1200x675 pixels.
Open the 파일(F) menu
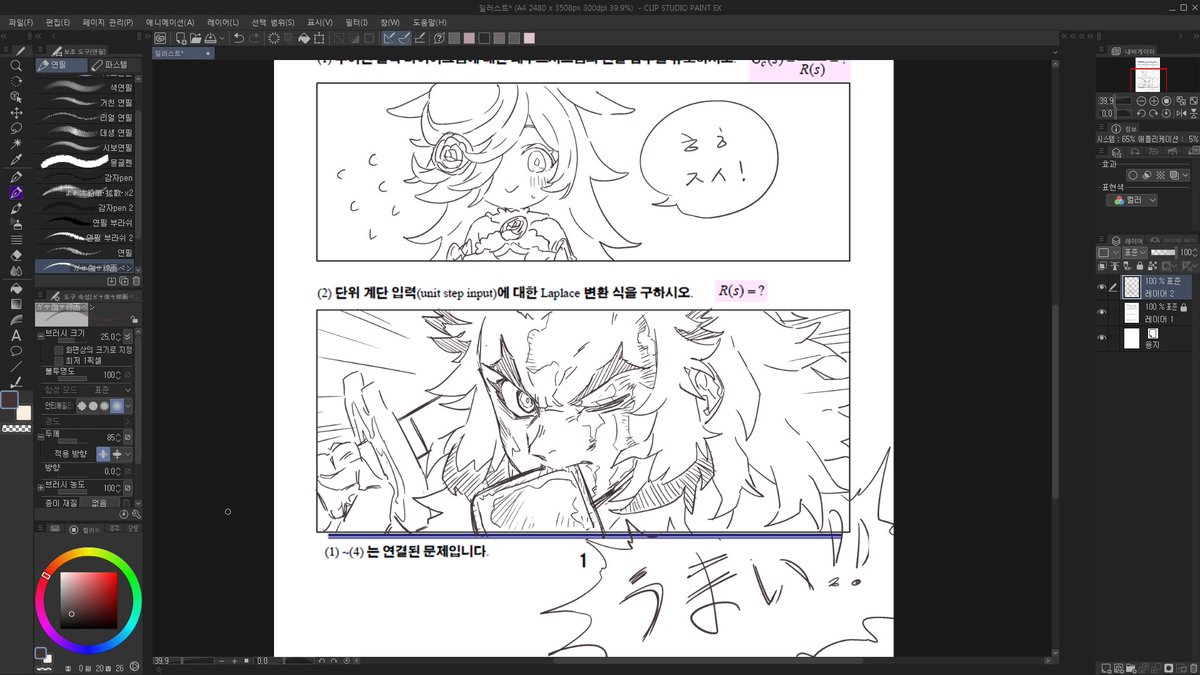pos(20,22)
